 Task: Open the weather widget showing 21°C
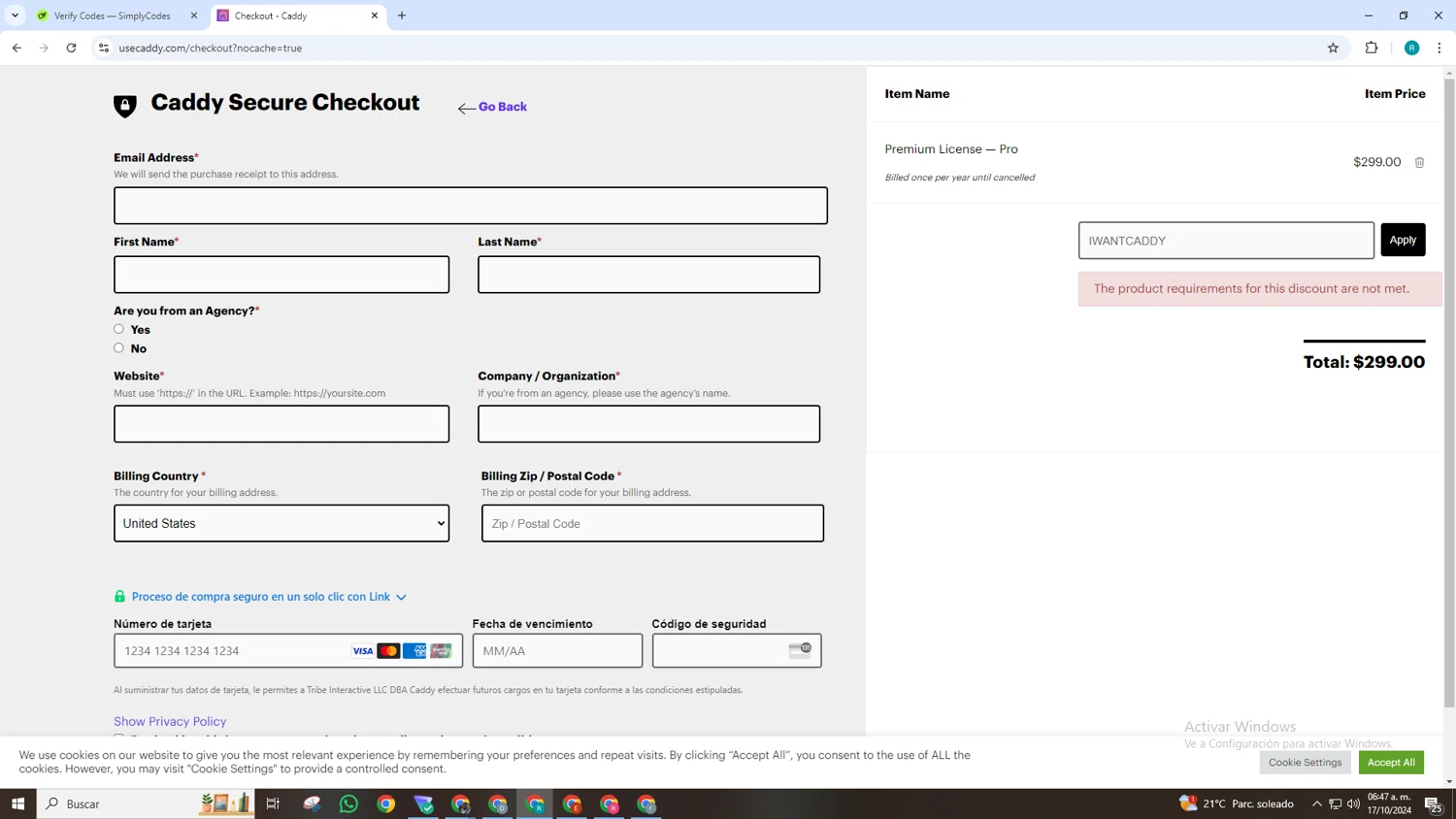pos(1236,803)
